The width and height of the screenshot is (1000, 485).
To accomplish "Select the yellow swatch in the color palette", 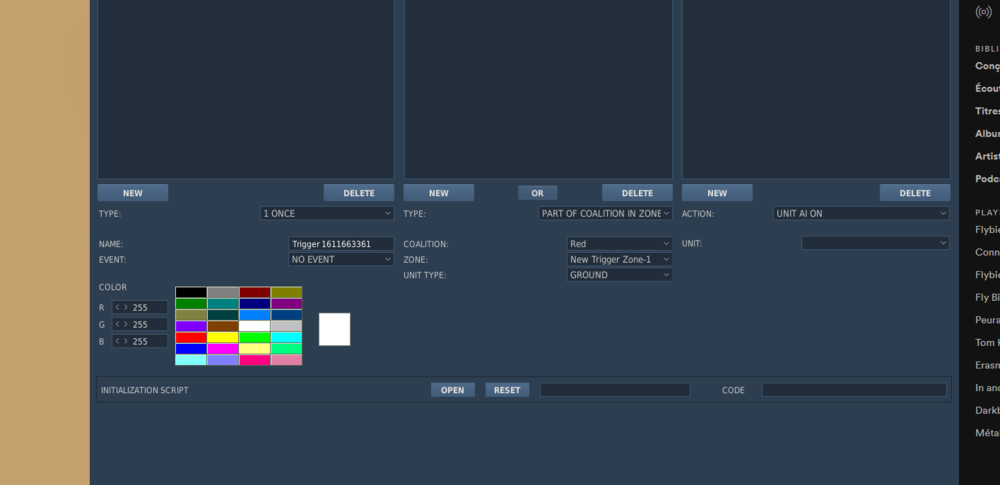I will (x=223, y=337).
